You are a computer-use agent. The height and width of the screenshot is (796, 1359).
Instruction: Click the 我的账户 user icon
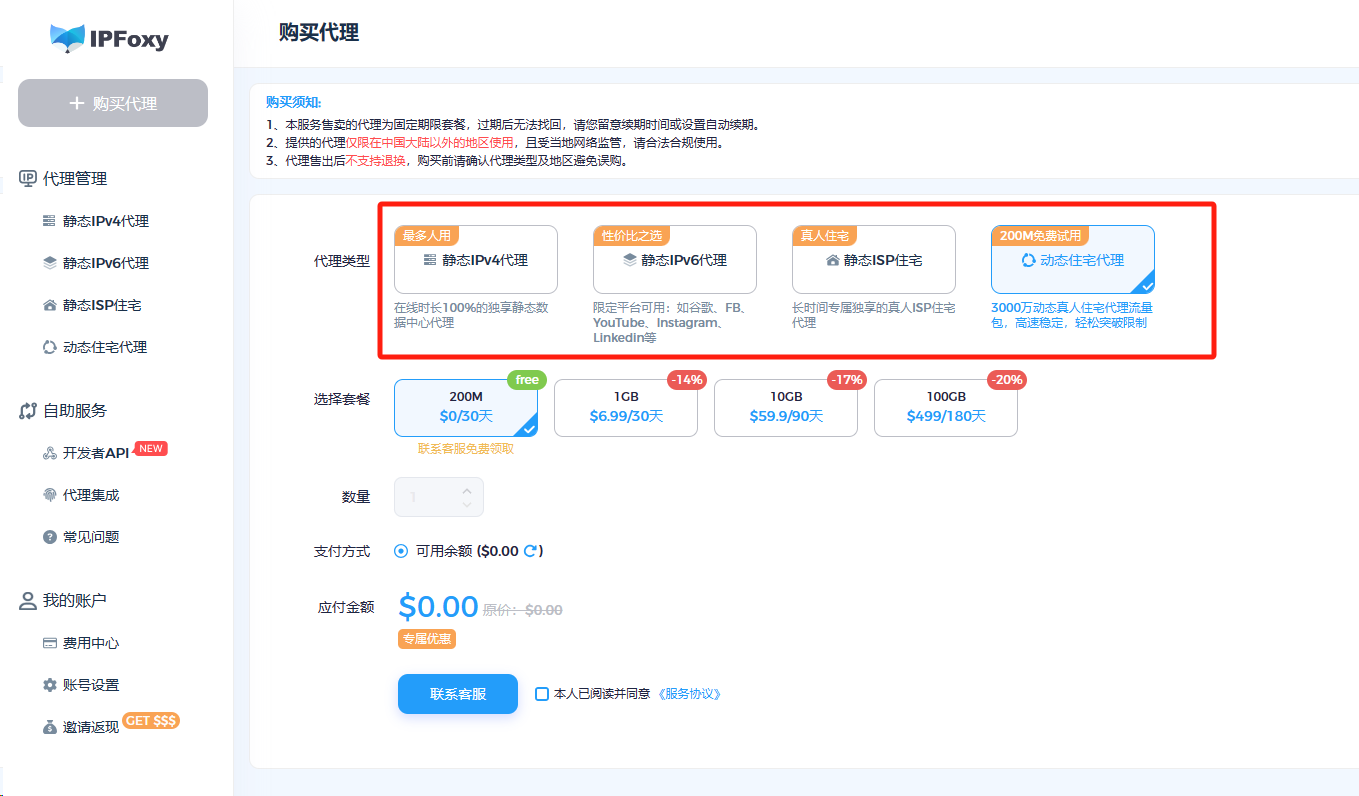(28, 601)
